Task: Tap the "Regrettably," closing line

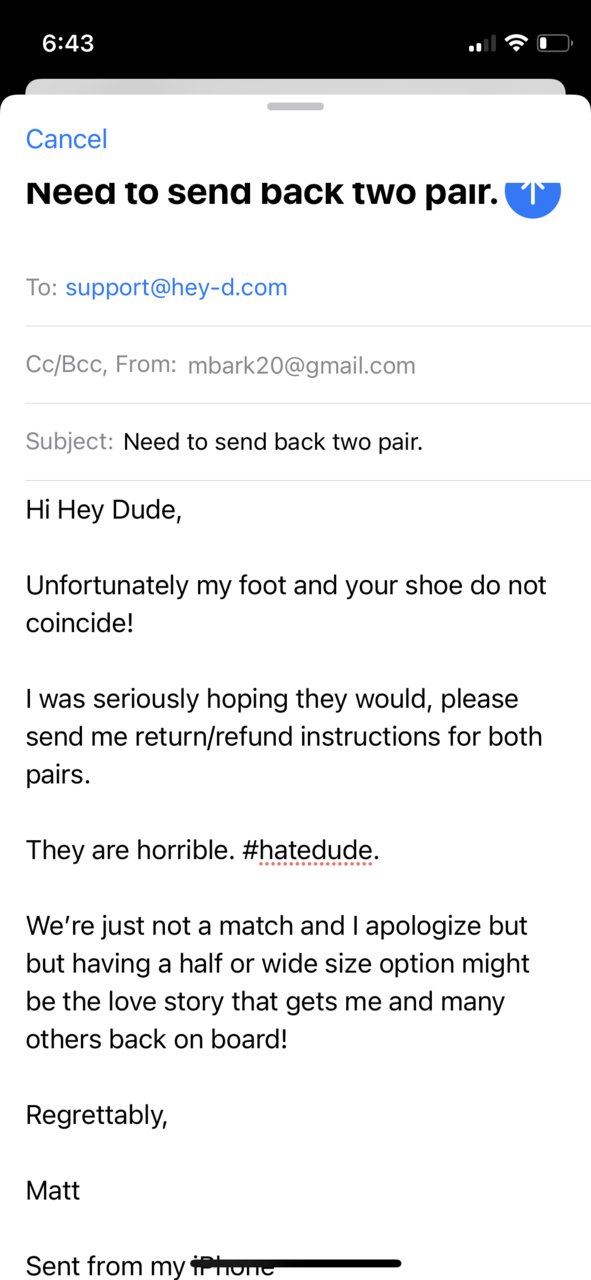Action: pos(97,1115)
